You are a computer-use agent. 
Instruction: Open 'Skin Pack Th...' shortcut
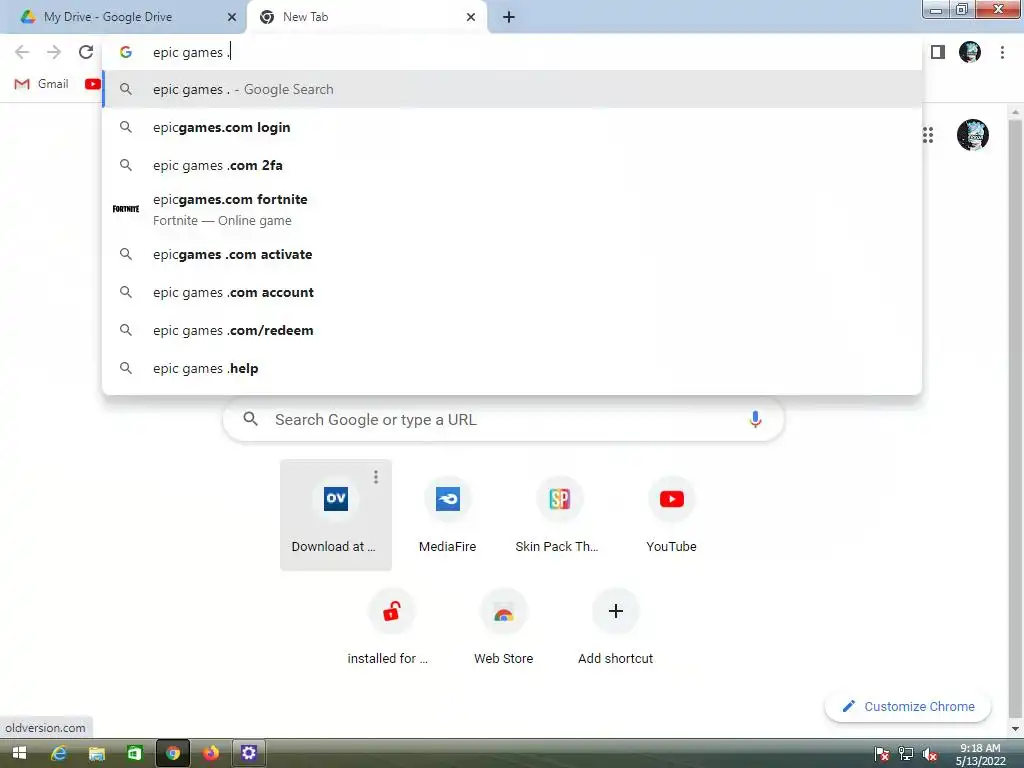pyautogui.click(x=559, y=515)
